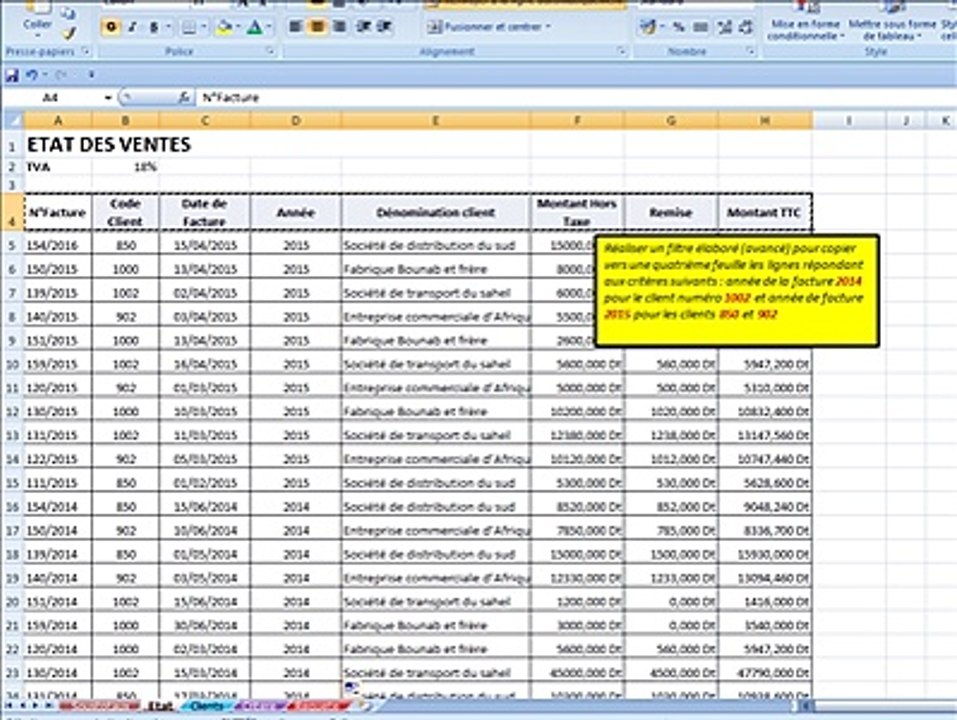Click formula bar showing N°Facture
This screenshot has height=720, width=957.
pyautogui.click(x=574, y=98)
